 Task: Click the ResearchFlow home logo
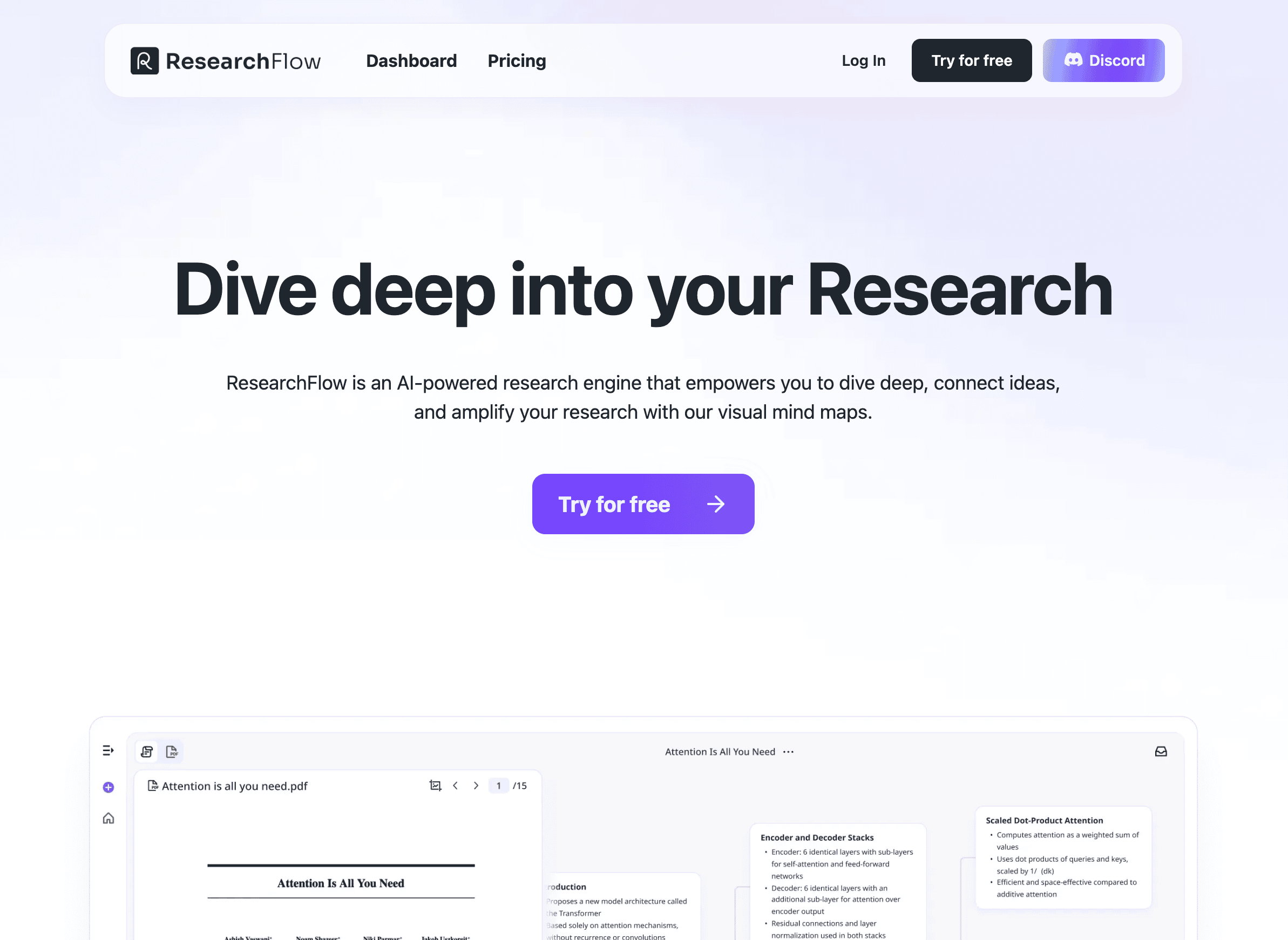point(225,61)
